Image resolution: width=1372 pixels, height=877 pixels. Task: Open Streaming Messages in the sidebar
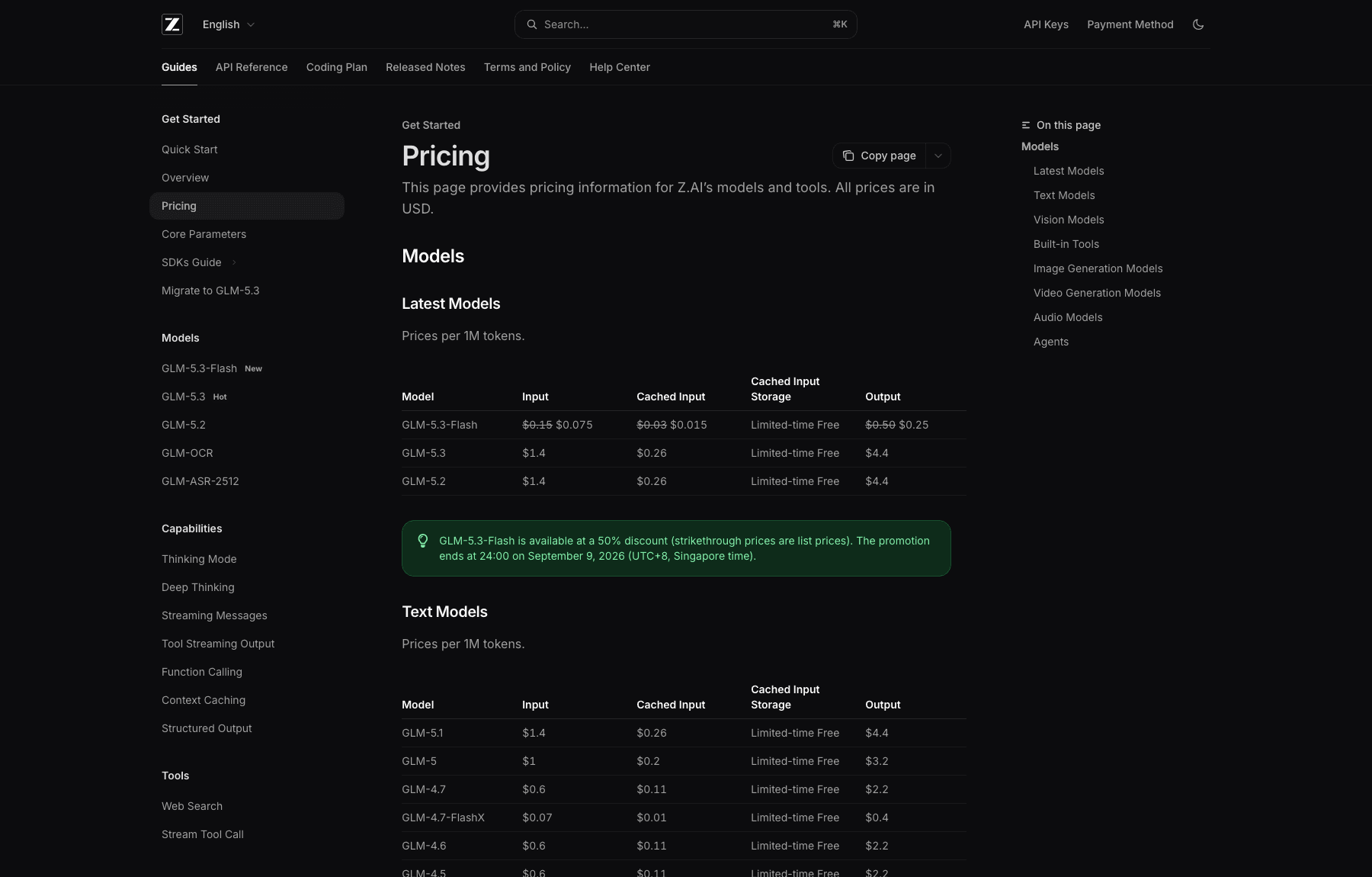[x=247, y=615]
